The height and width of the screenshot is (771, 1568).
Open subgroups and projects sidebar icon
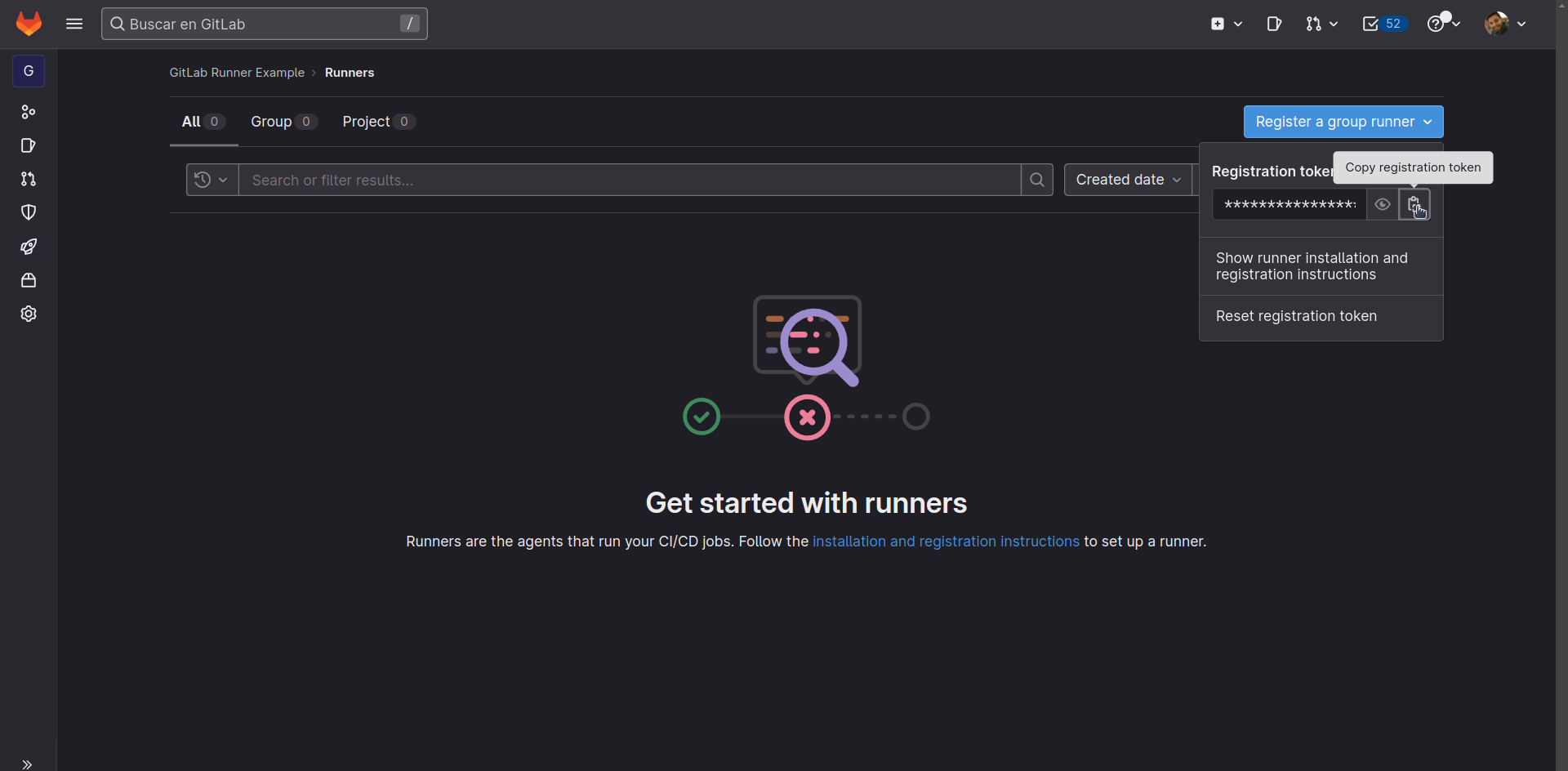[x=29, y=112]
